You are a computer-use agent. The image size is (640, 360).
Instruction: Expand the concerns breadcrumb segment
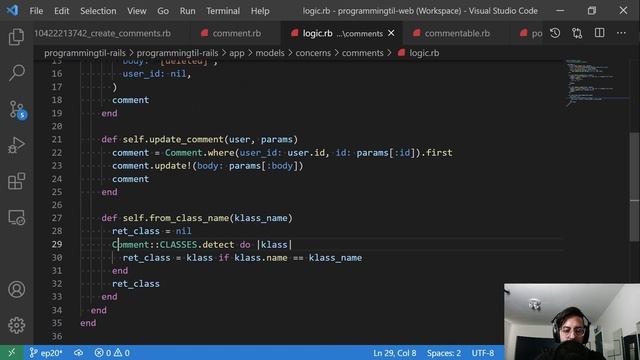tap(313, 53)
